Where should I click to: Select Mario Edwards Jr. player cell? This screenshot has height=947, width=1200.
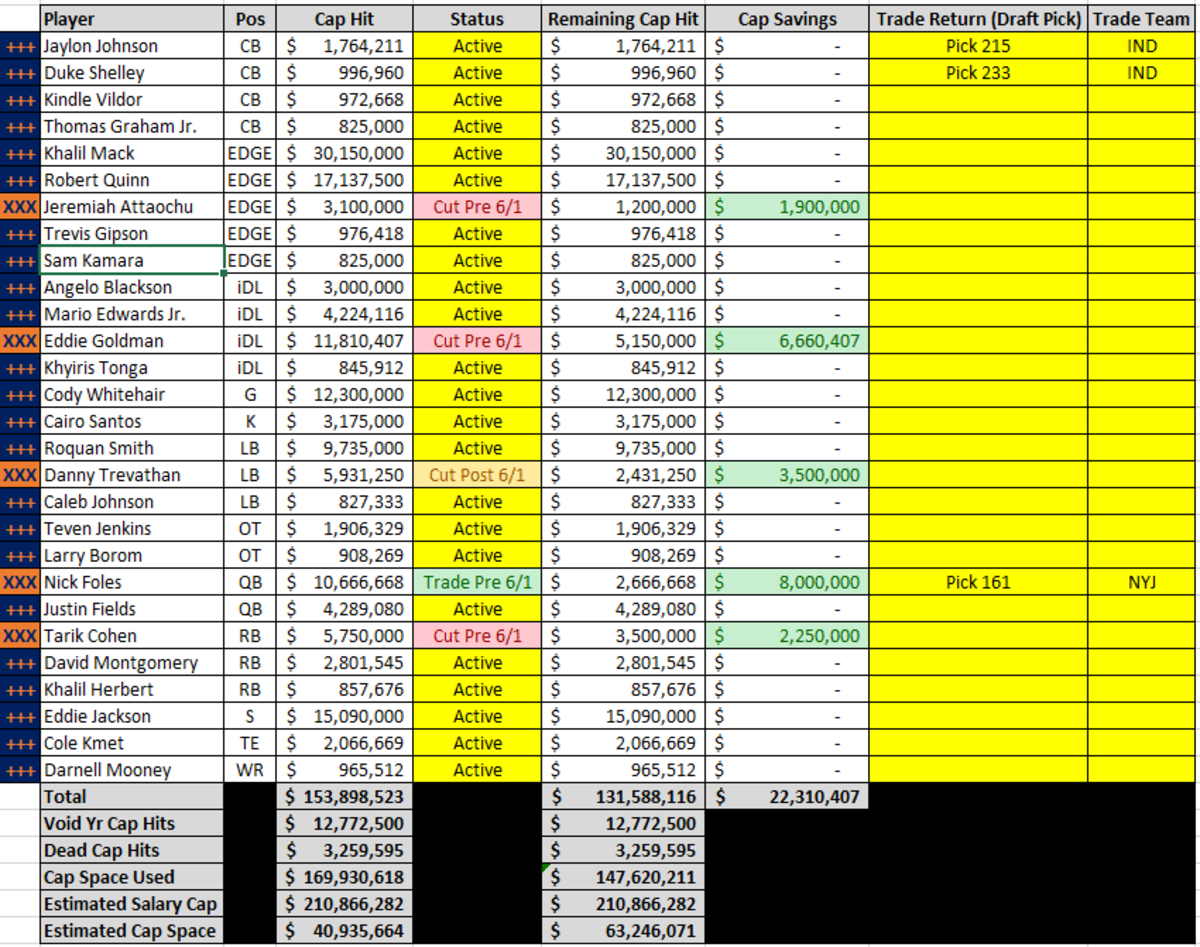[132, 314]
